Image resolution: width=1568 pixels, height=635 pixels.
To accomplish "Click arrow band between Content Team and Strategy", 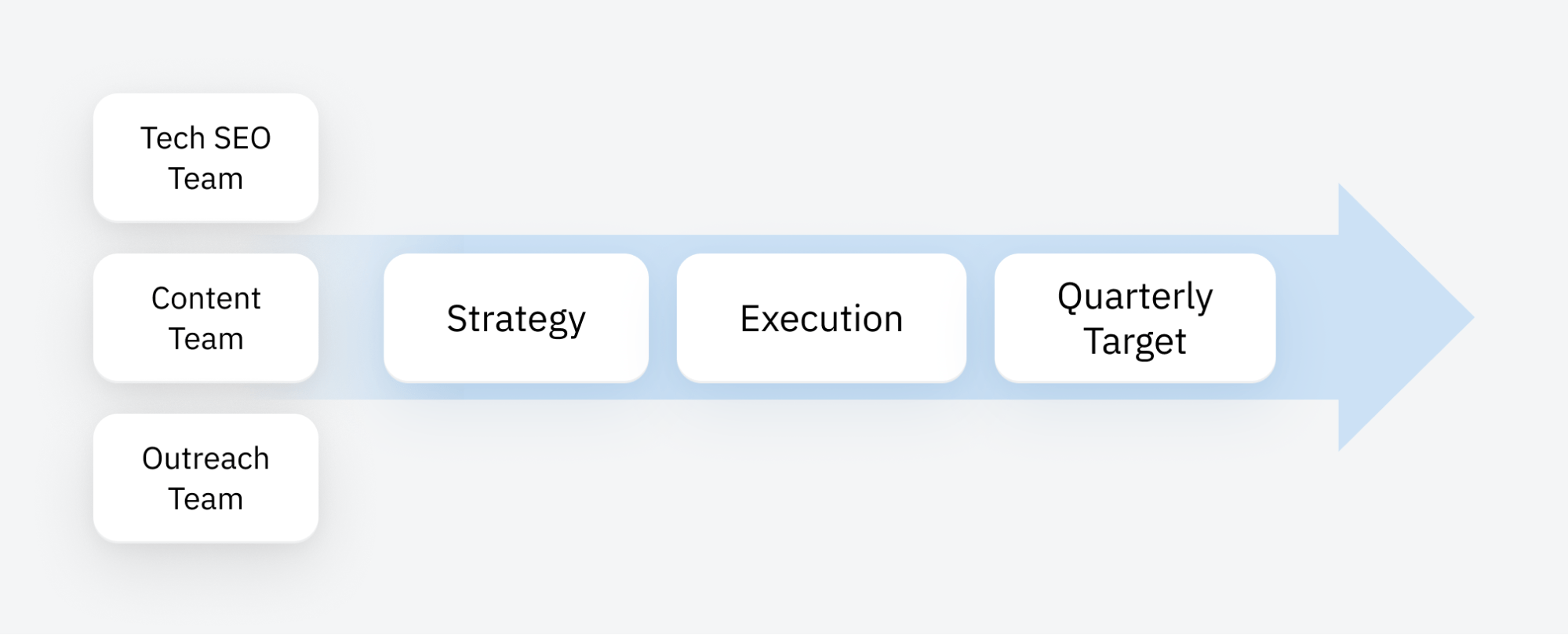I will 351,318.
